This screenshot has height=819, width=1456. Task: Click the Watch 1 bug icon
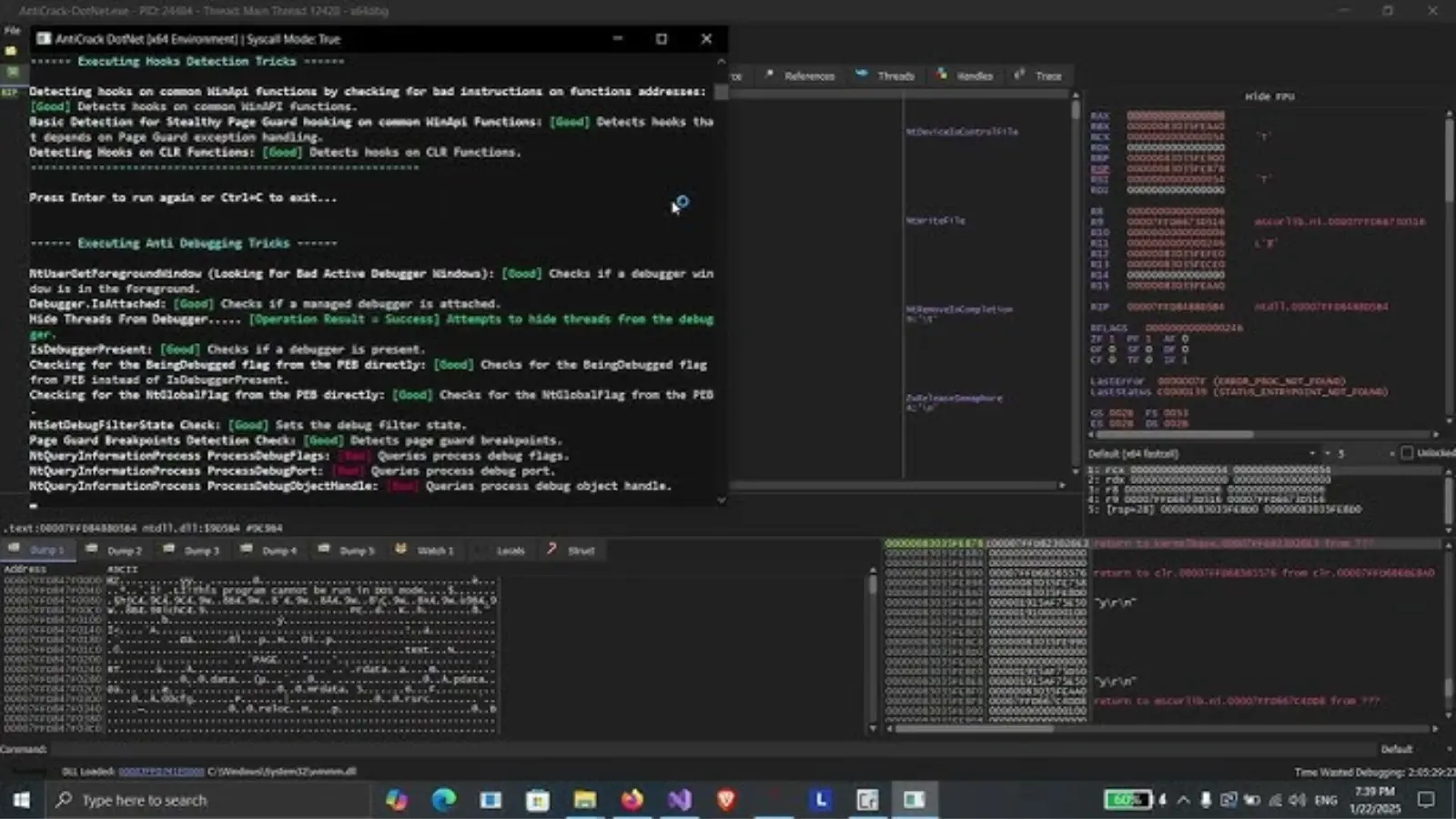coord(401,550)
